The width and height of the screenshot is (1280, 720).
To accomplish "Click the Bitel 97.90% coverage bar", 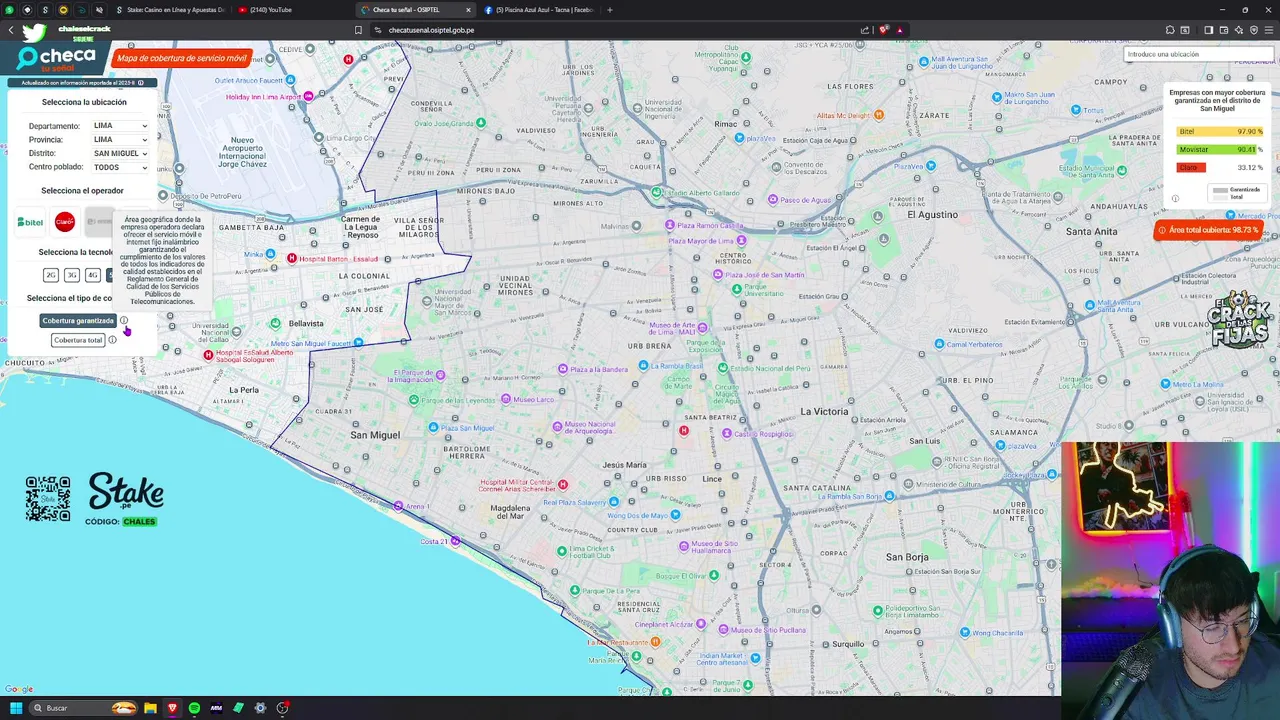I will tap(1219, 132).
